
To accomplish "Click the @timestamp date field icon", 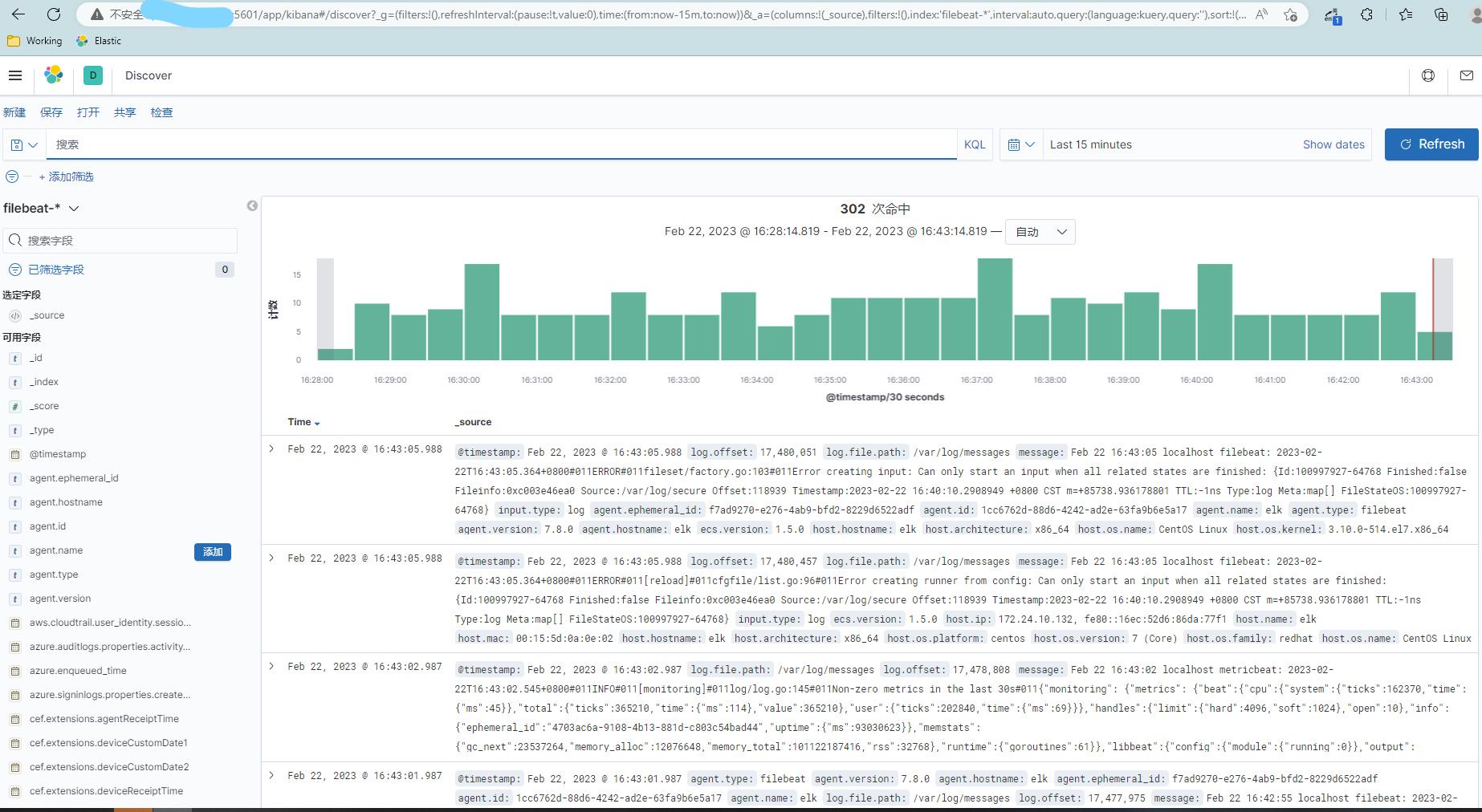I will pyautogui.click(x=15, y=455).
